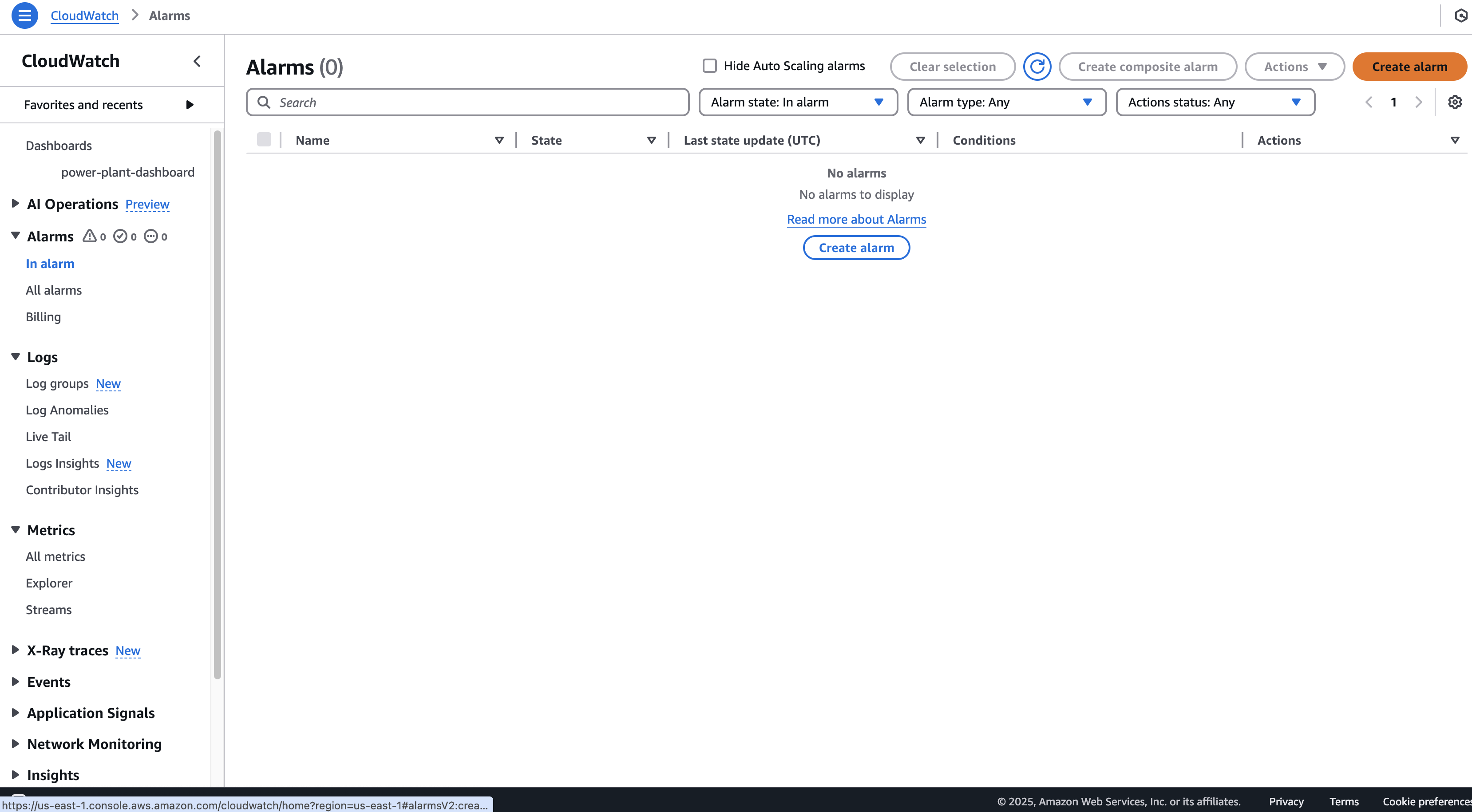Collapse the Metrics sidebar section
The width and height of the screenshot is (1472, 812).
(16, 530)
